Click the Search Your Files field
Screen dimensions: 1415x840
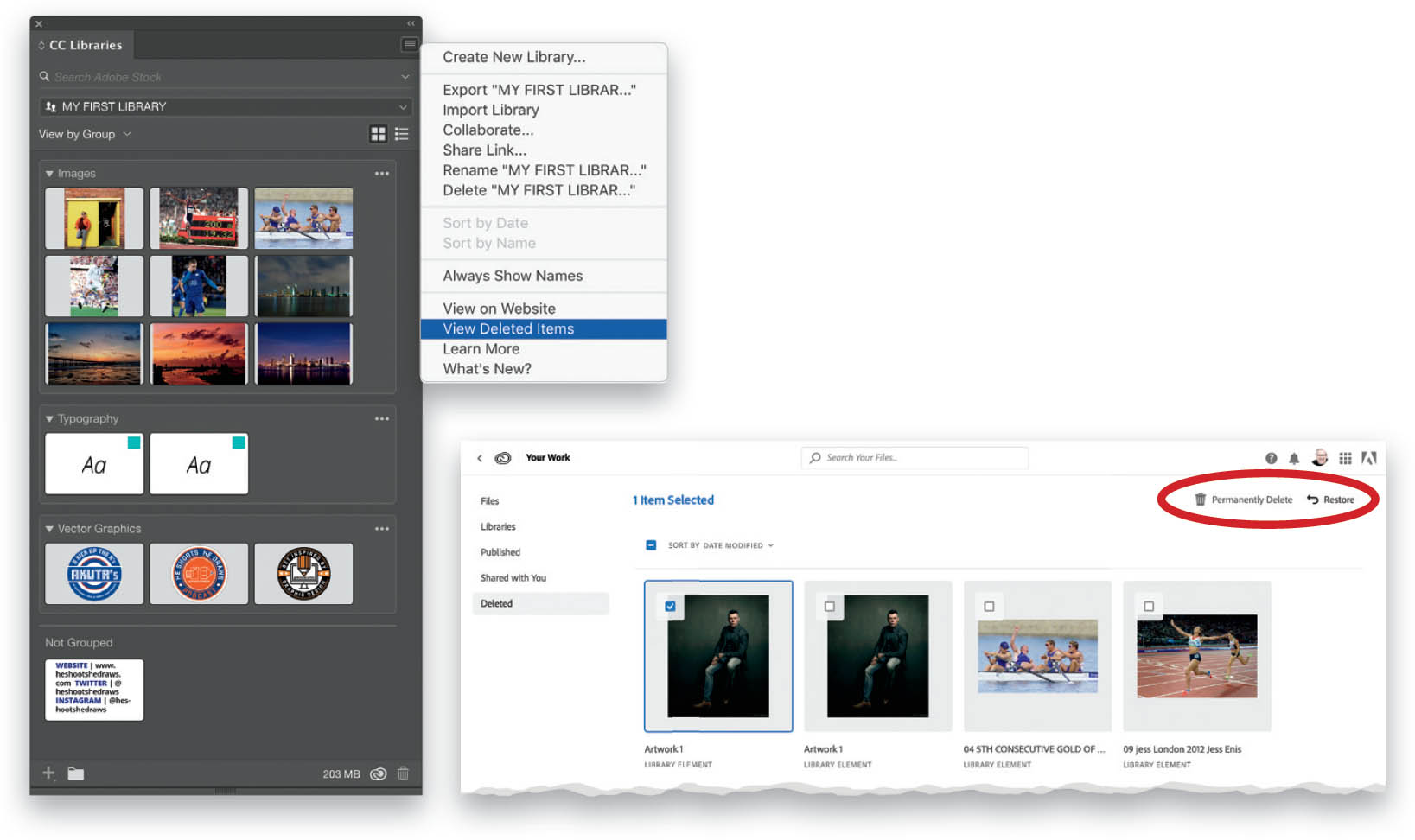coord(915,458)
